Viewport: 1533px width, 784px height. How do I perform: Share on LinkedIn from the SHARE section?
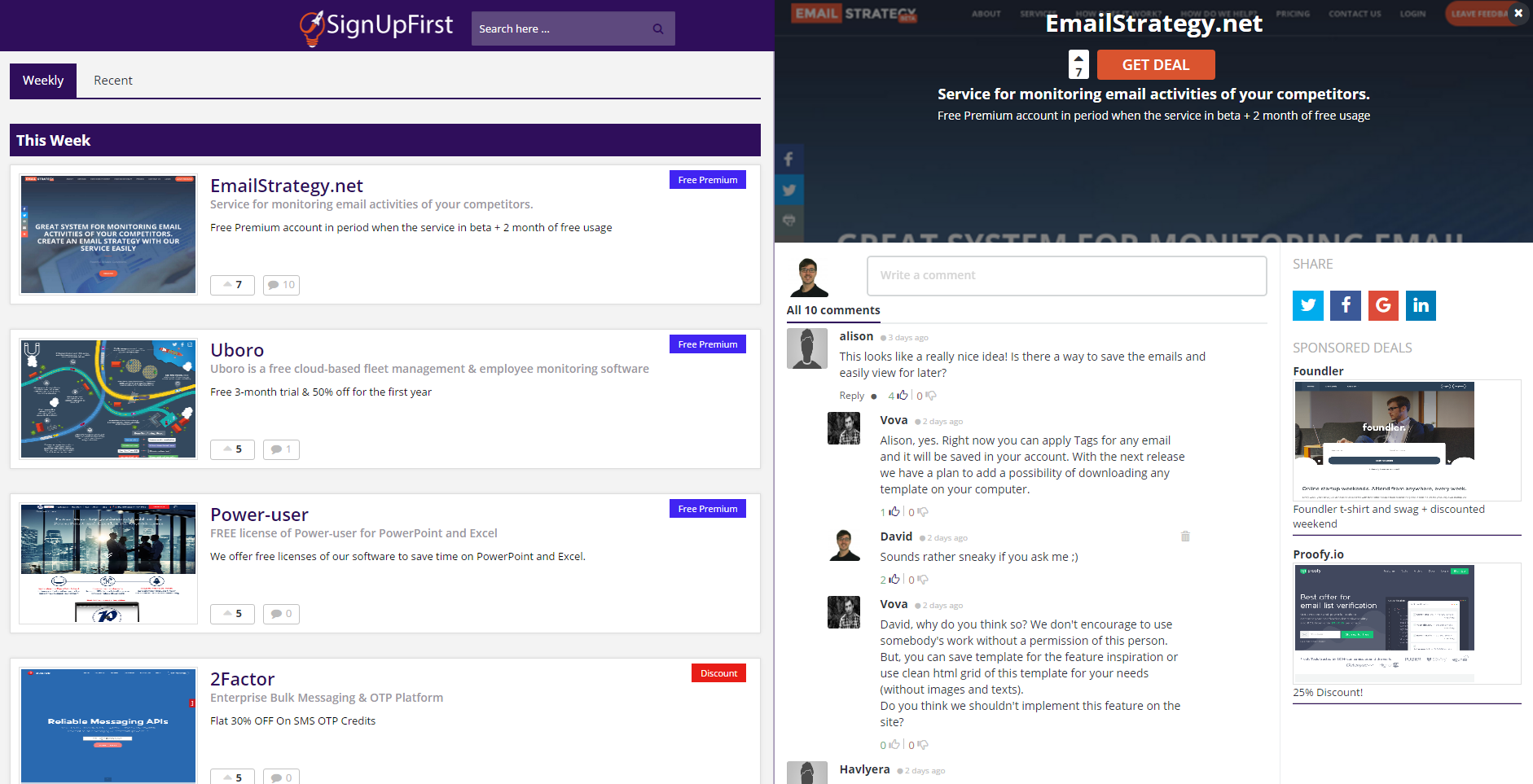point(1421,305)
